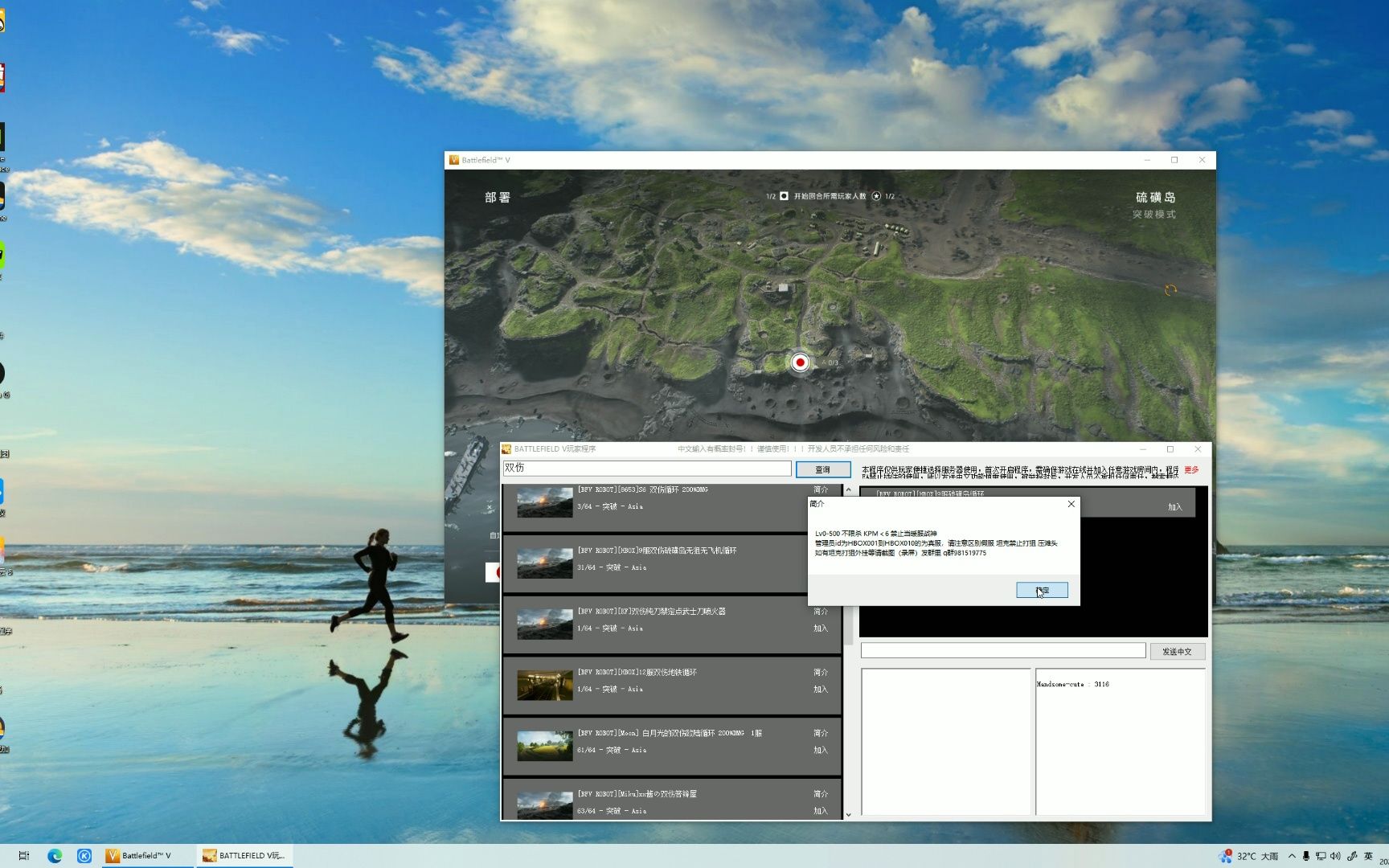Viewport: 1389px width, 868px height.
Task: Click the microphone tray icon
Action: pyautogui.click(x=1306, y=856)
